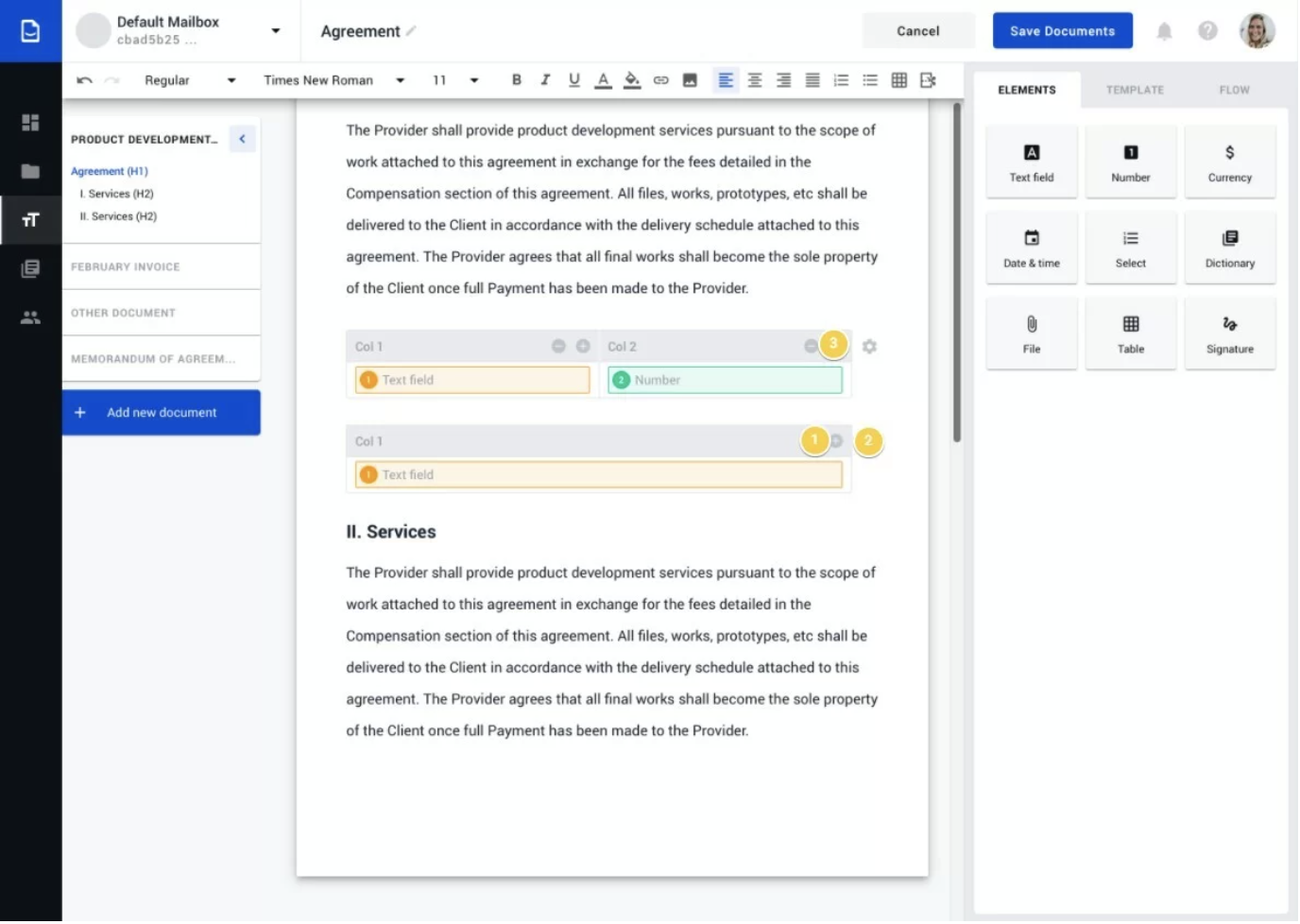Insert a Currency element
1300x924 pixels.
(1229, 161)
